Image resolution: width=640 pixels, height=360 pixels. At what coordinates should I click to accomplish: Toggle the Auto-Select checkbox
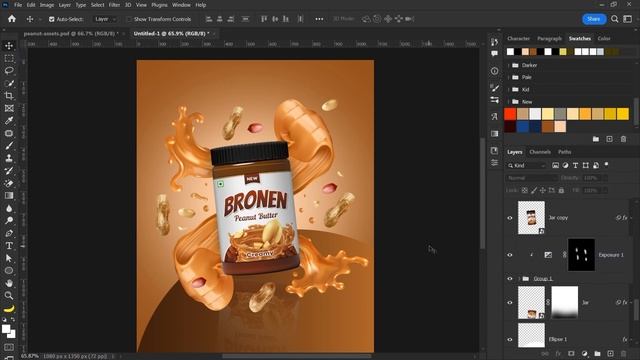coord(52,19)
